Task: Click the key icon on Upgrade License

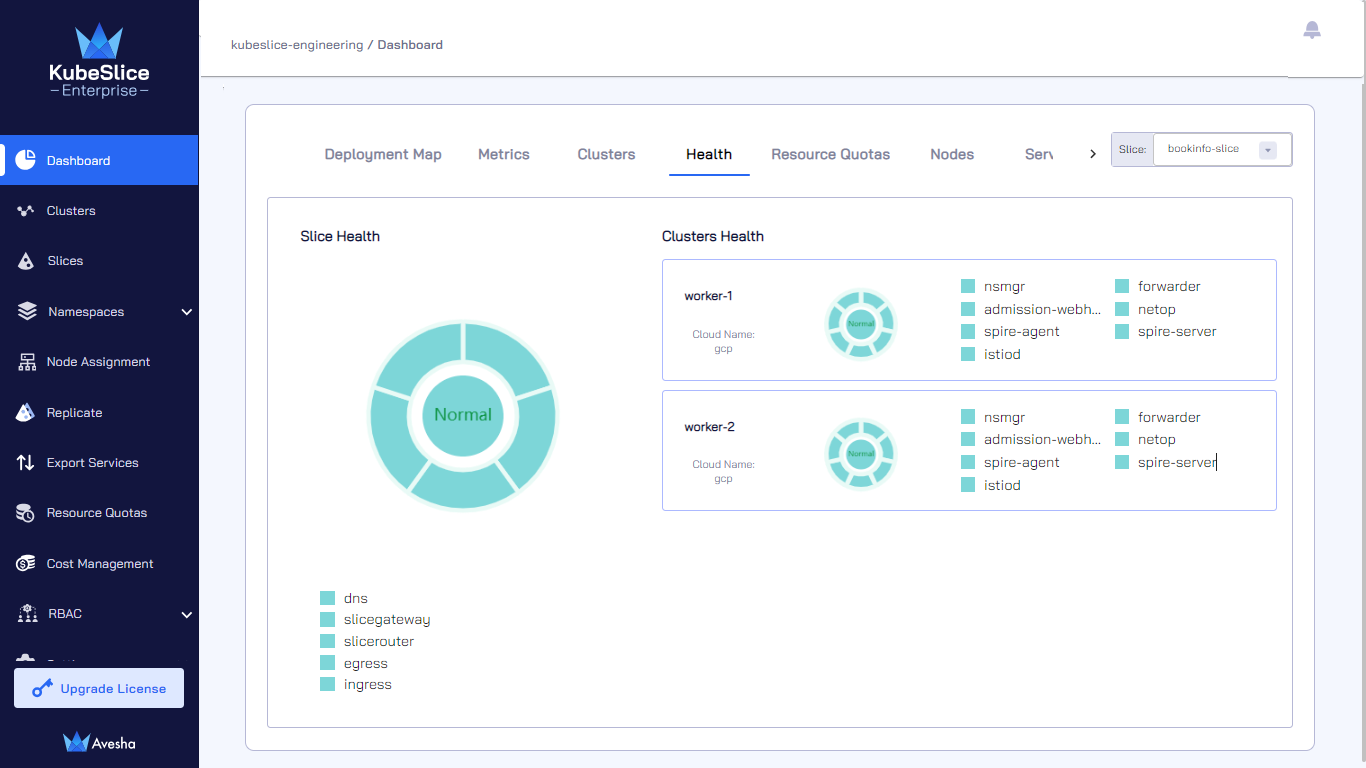Action: point(42,688)
